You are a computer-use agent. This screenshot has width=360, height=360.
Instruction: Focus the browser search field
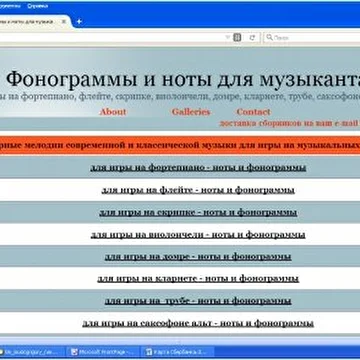(312, 38)
